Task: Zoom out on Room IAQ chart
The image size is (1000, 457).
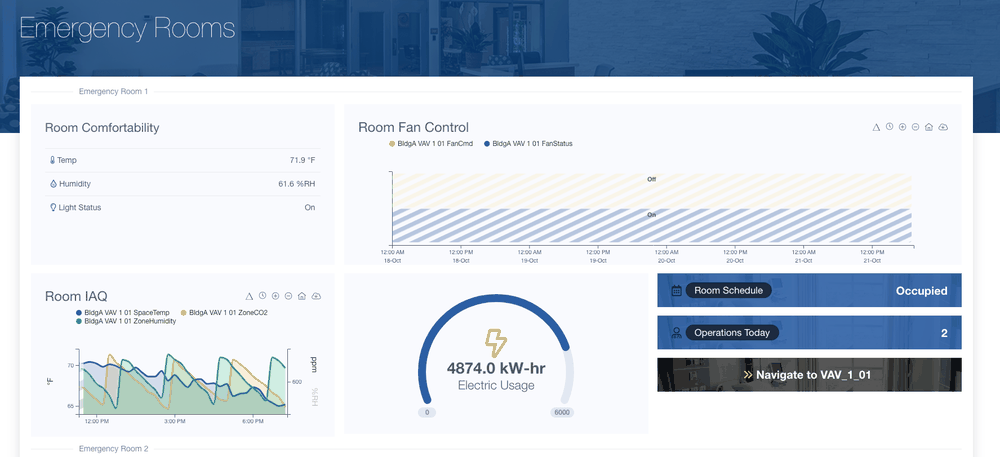Action: (288, 296)
